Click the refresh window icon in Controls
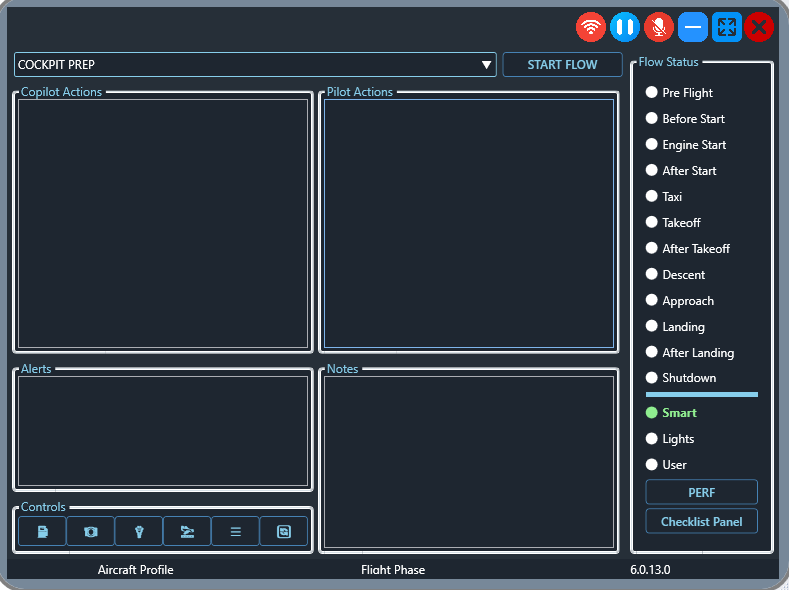 coord(283,531)
